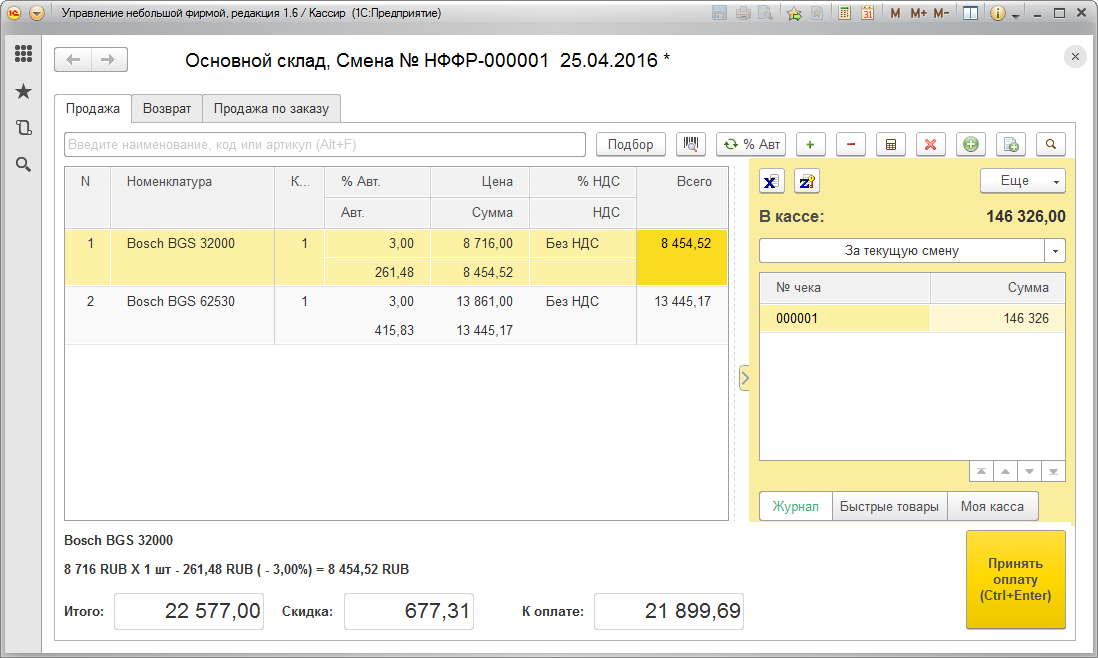
Task: Click the Подбор button
Action: tap(630, 144)
